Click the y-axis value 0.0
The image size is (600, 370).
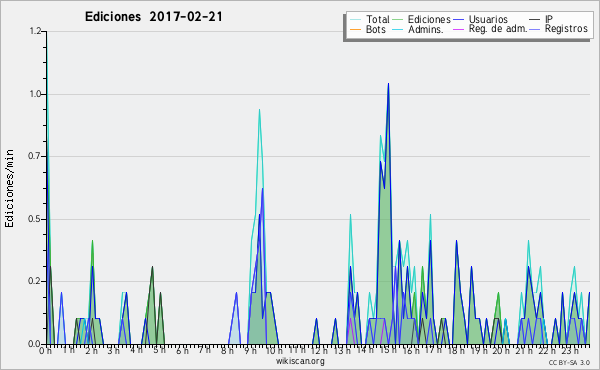pyautogui.click(x=35, y=344)
